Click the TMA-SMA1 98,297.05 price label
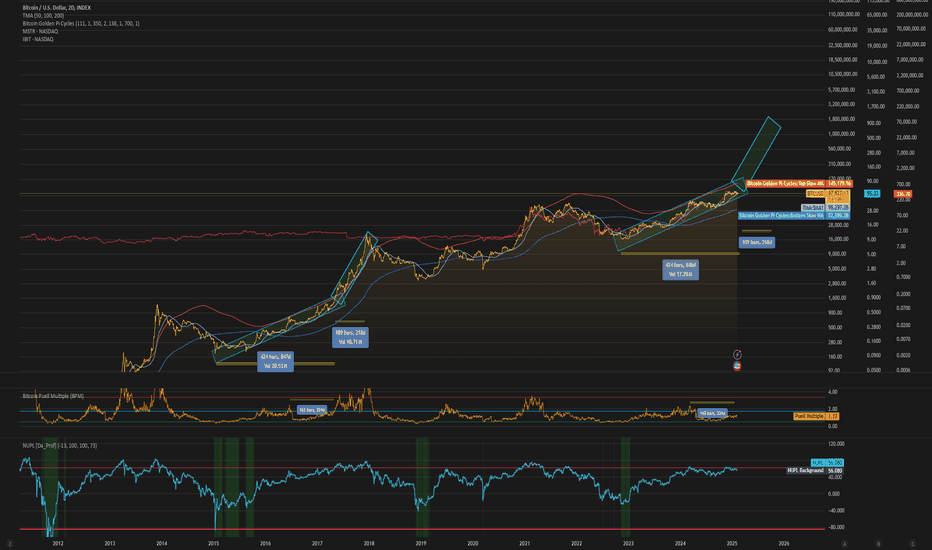 (825, 208)
